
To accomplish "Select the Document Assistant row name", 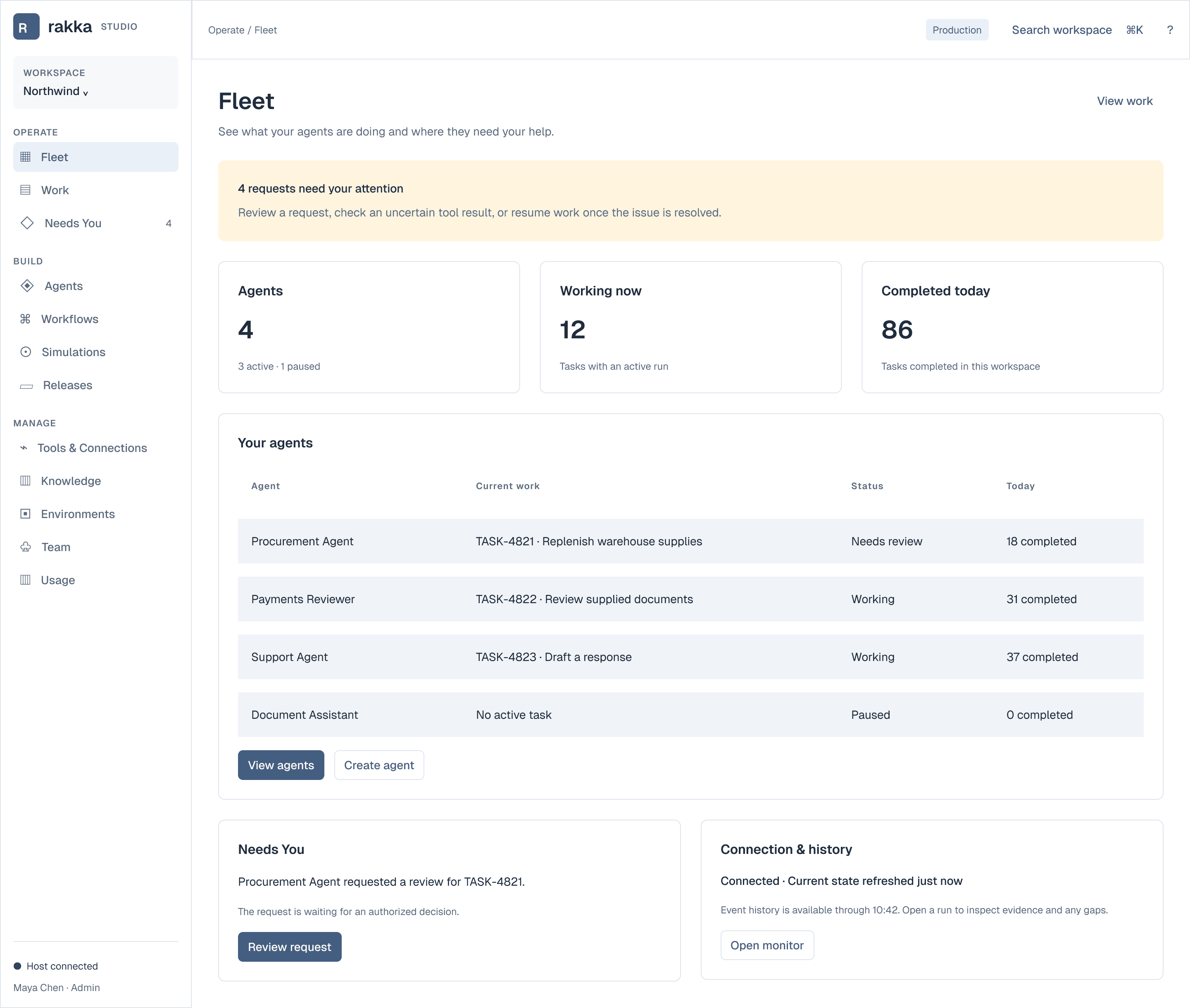I will click(305, 715).
